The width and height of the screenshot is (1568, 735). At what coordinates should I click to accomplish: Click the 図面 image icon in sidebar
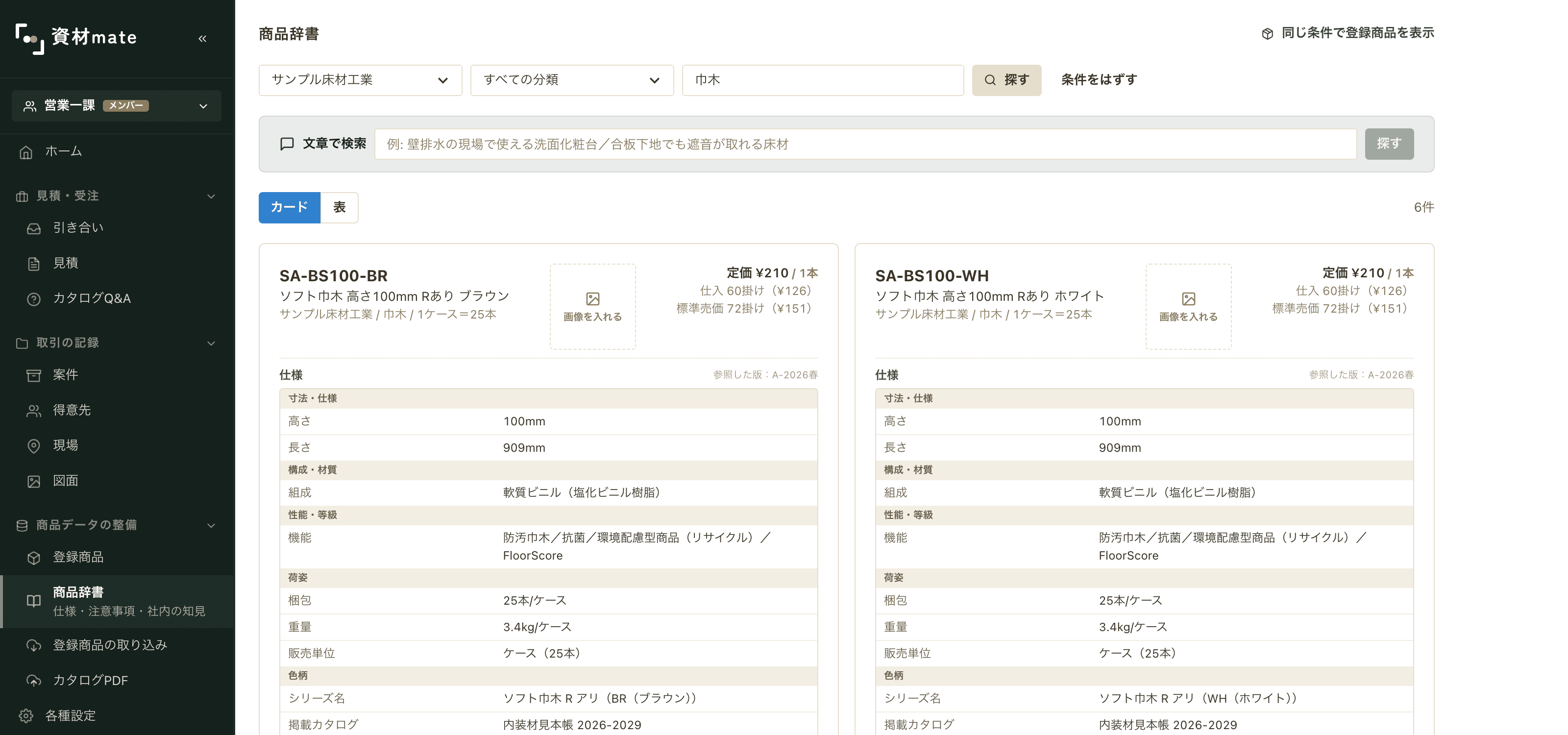pyautogui.click(x=34, y=481)
